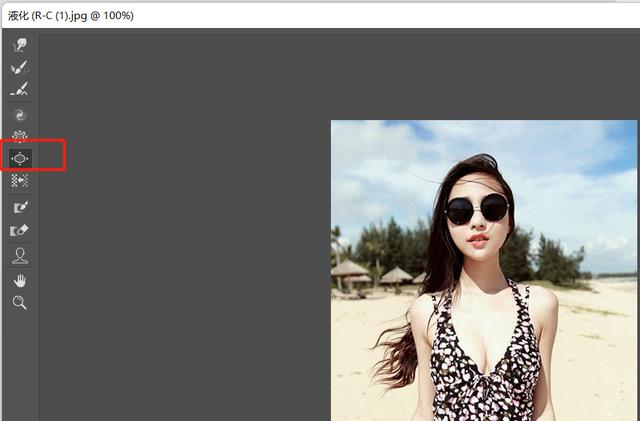
Task: Select the Freeze Mask tool
Action: [20, 207]
